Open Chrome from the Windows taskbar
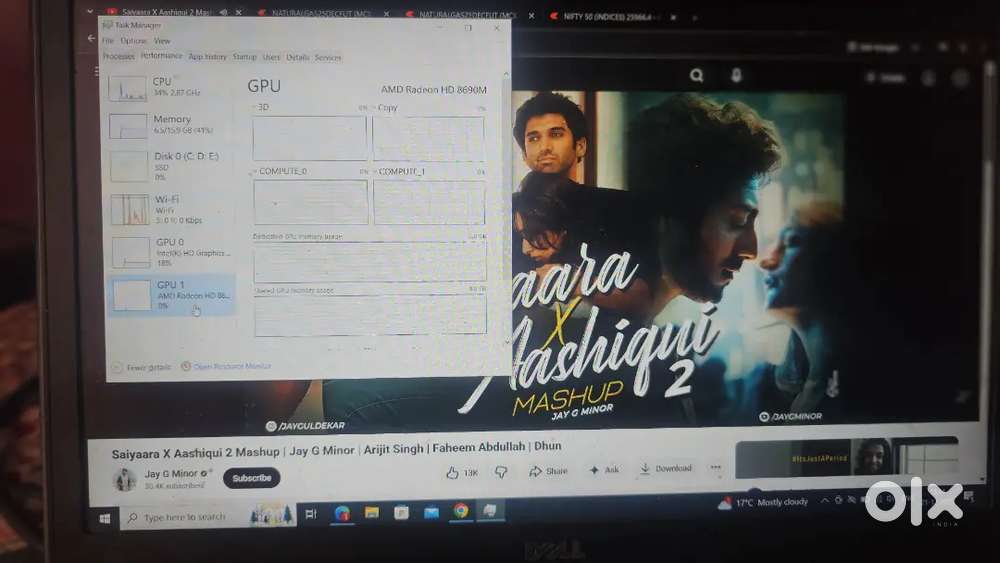 click(460, 512)
